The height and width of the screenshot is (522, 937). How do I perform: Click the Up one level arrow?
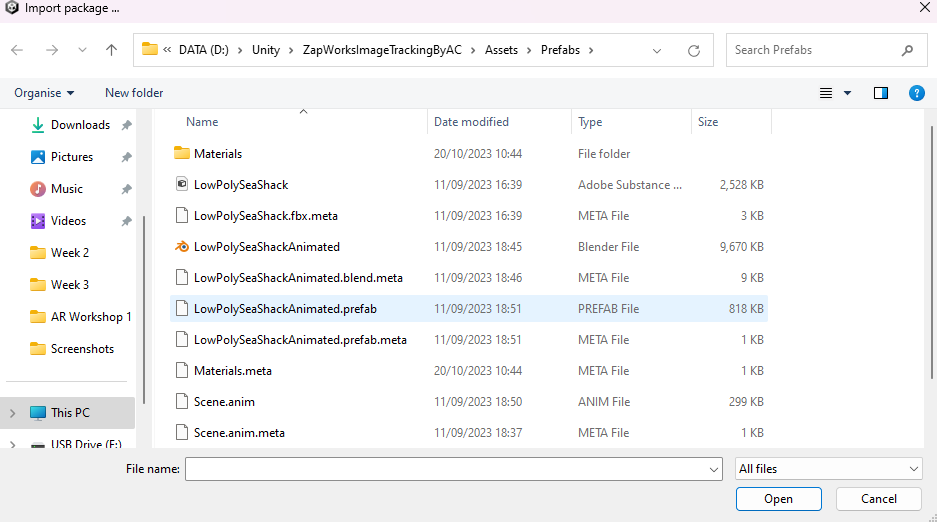pos(111,50)
